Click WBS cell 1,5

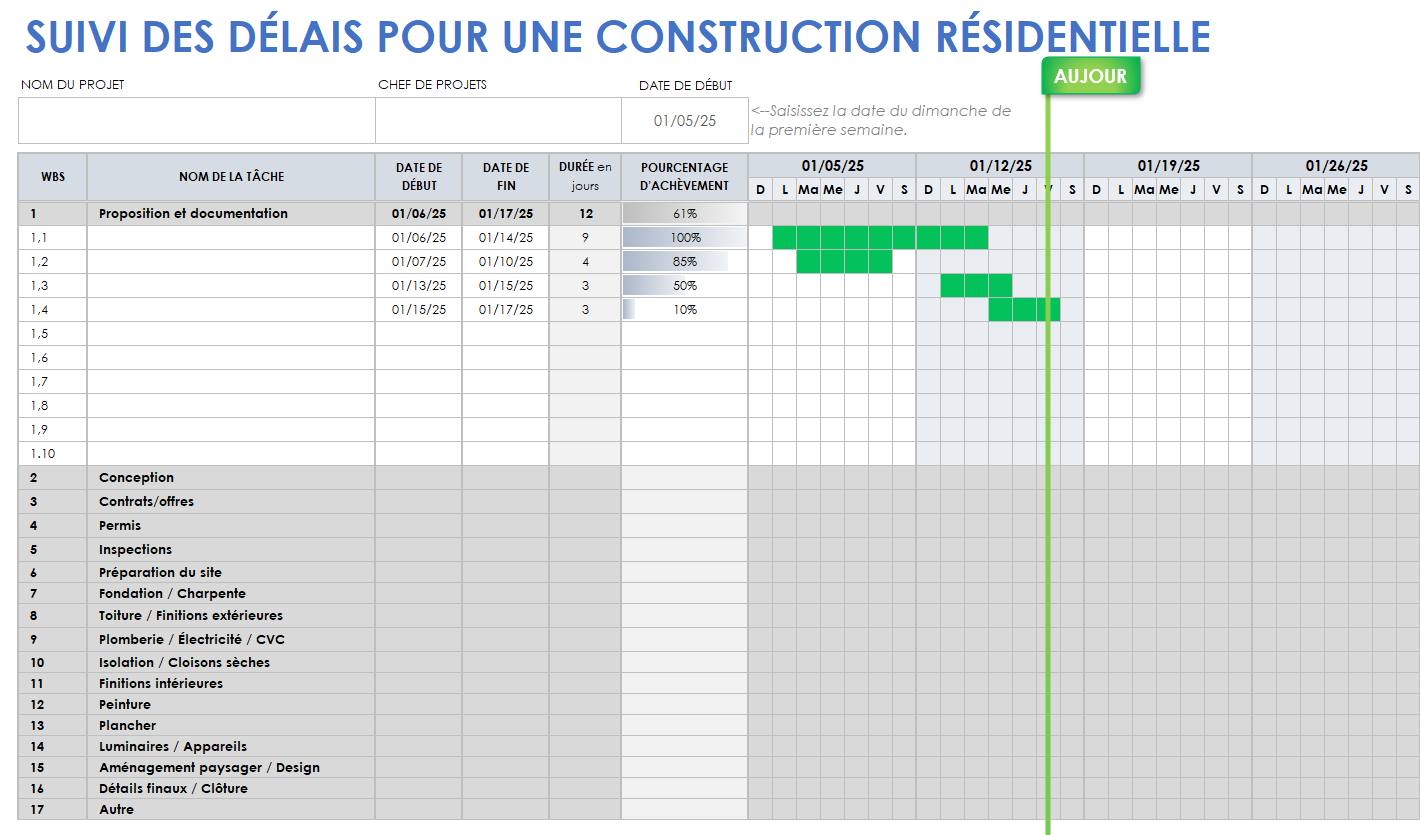tap(52, 334)
